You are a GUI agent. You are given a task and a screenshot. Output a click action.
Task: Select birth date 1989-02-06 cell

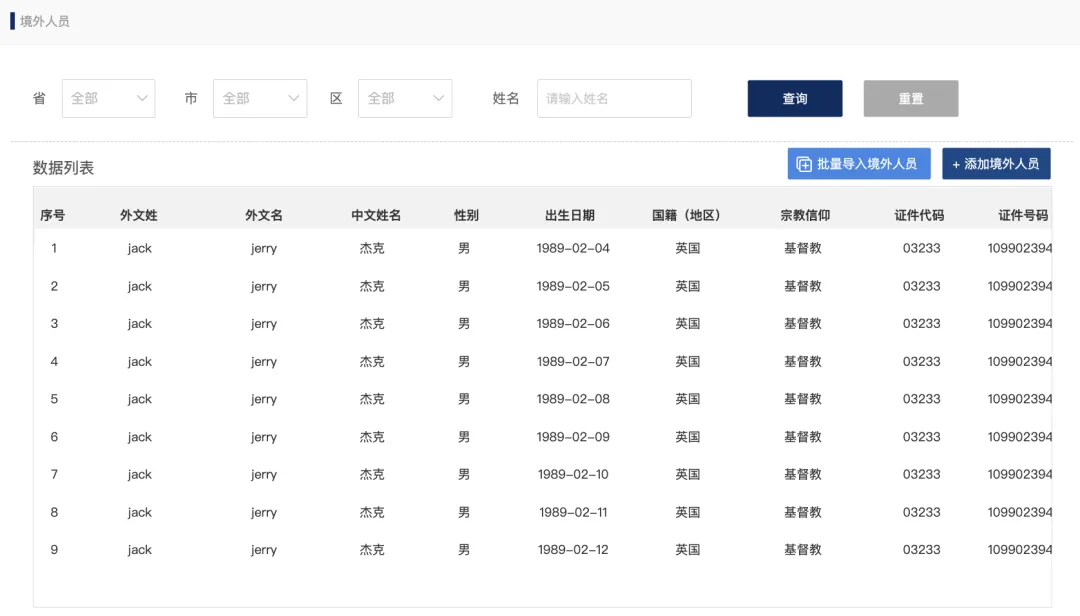(573, 323)
